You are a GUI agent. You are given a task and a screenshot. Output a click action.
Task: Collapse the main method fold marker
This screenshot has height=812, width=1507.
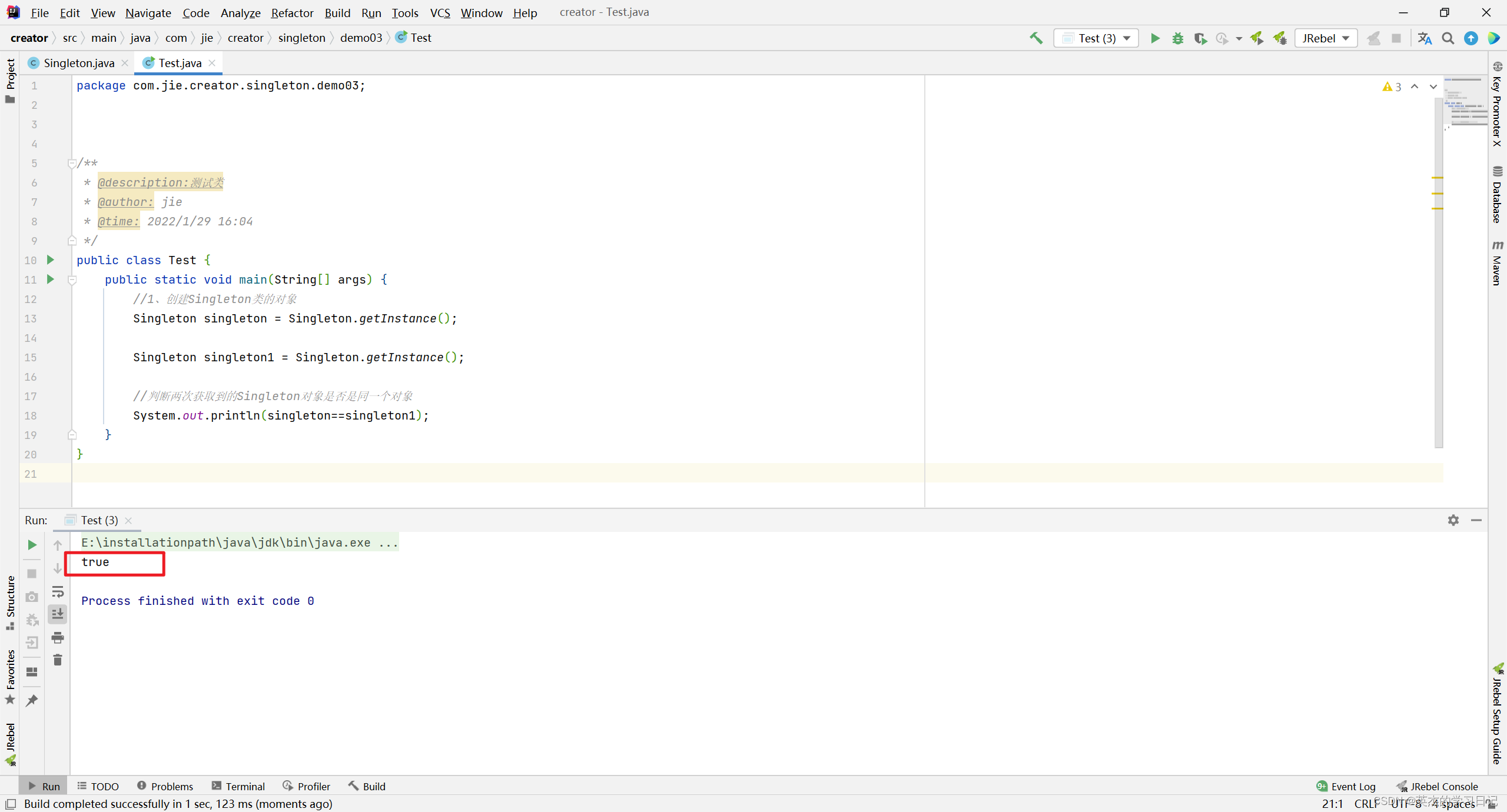click(72, 280)
